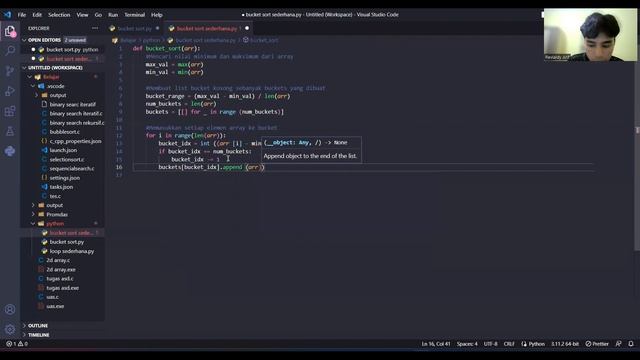
Task: Collapse the Open Editors section
Action: 44,40
